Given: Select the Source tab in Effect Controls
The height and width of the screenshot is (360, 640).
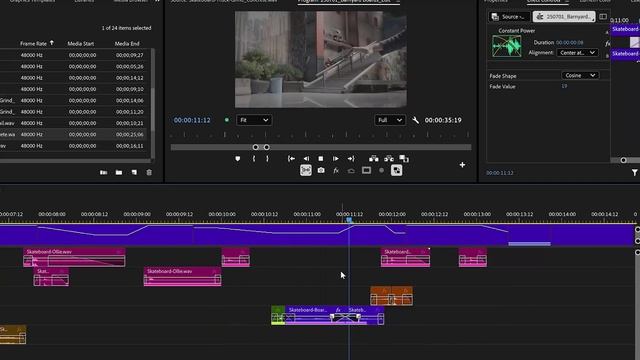Looking at the screenshot, I should [x=509, y=17].
